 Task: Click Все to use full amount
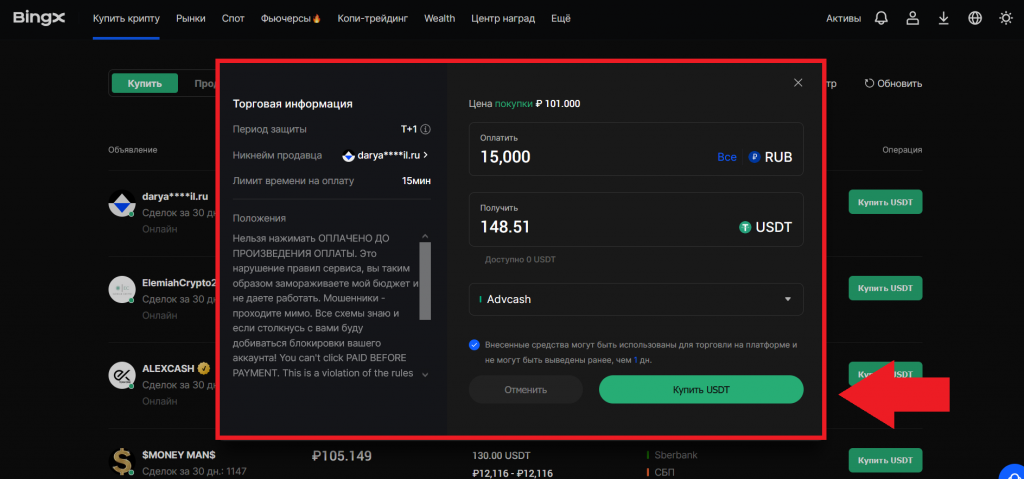pos(727,157)
